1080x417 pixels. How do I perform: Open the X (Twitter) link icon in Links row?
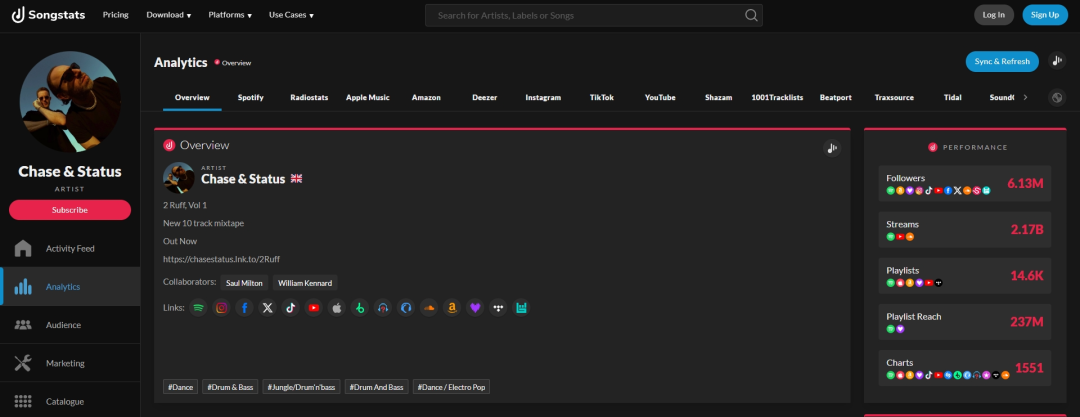pos(267,308)
